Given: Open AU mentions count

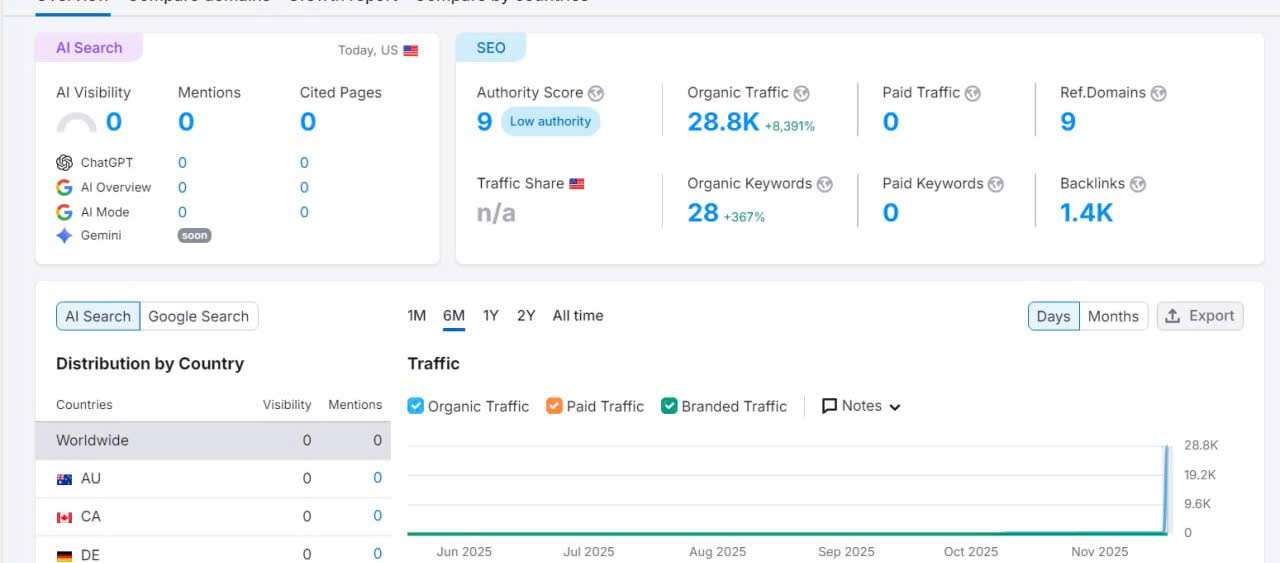Looking at the screenshot, I should [x=377, y=479].
